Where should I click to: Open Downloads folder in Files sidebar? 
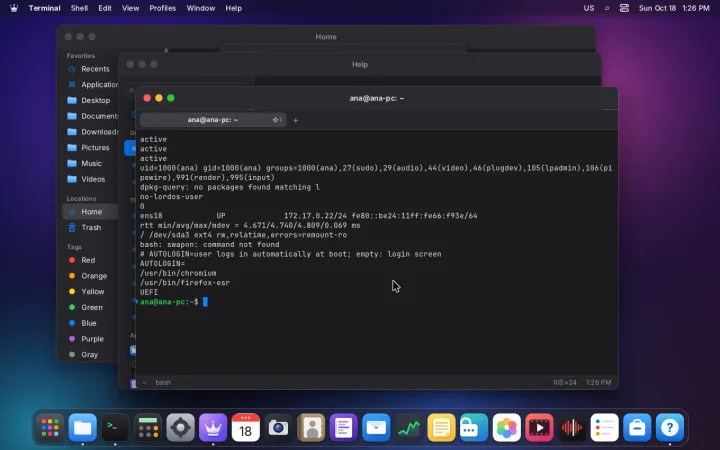(90, 132)
